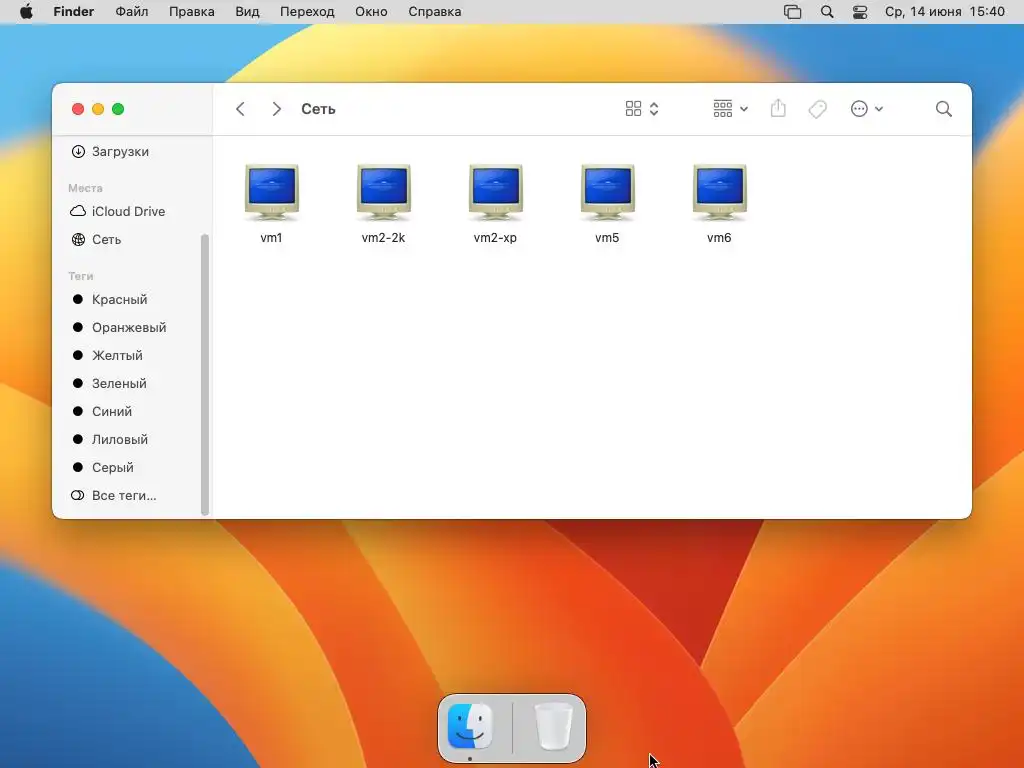Click the Finder icon in the Dock
This screenshot has height=768, width=1024.
(x=470, y=727)
